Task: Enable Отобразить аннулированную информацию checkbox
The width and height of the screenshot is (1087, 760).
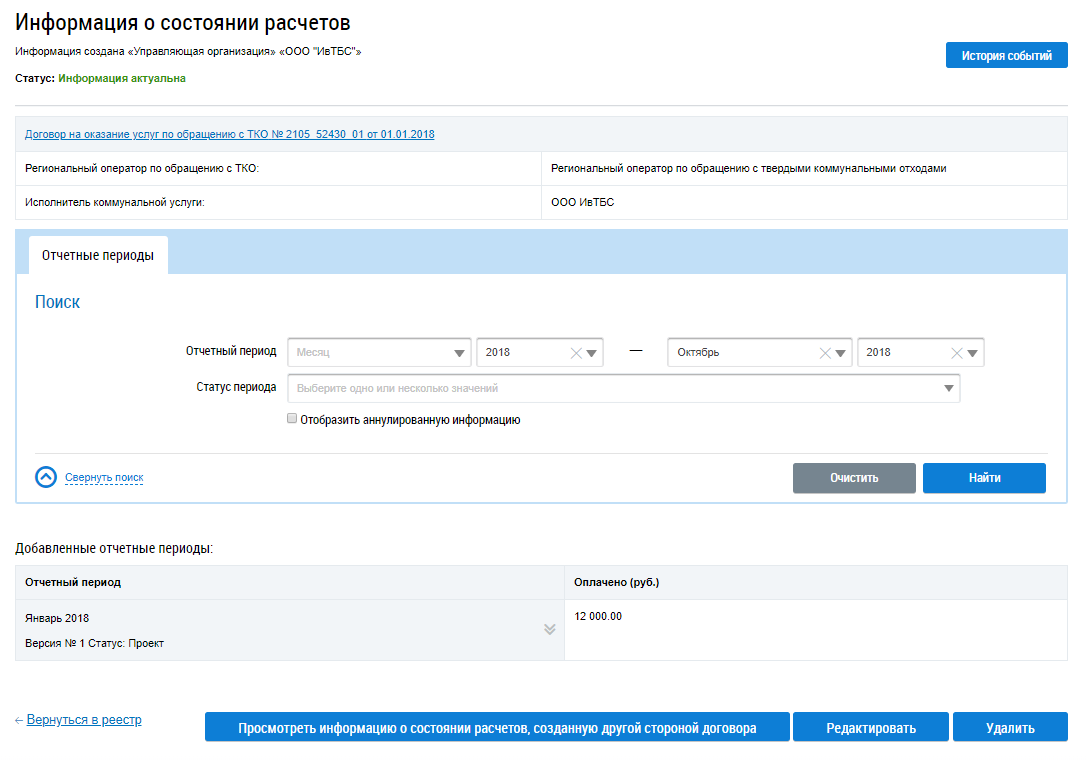Action: (x=292, y=420)
